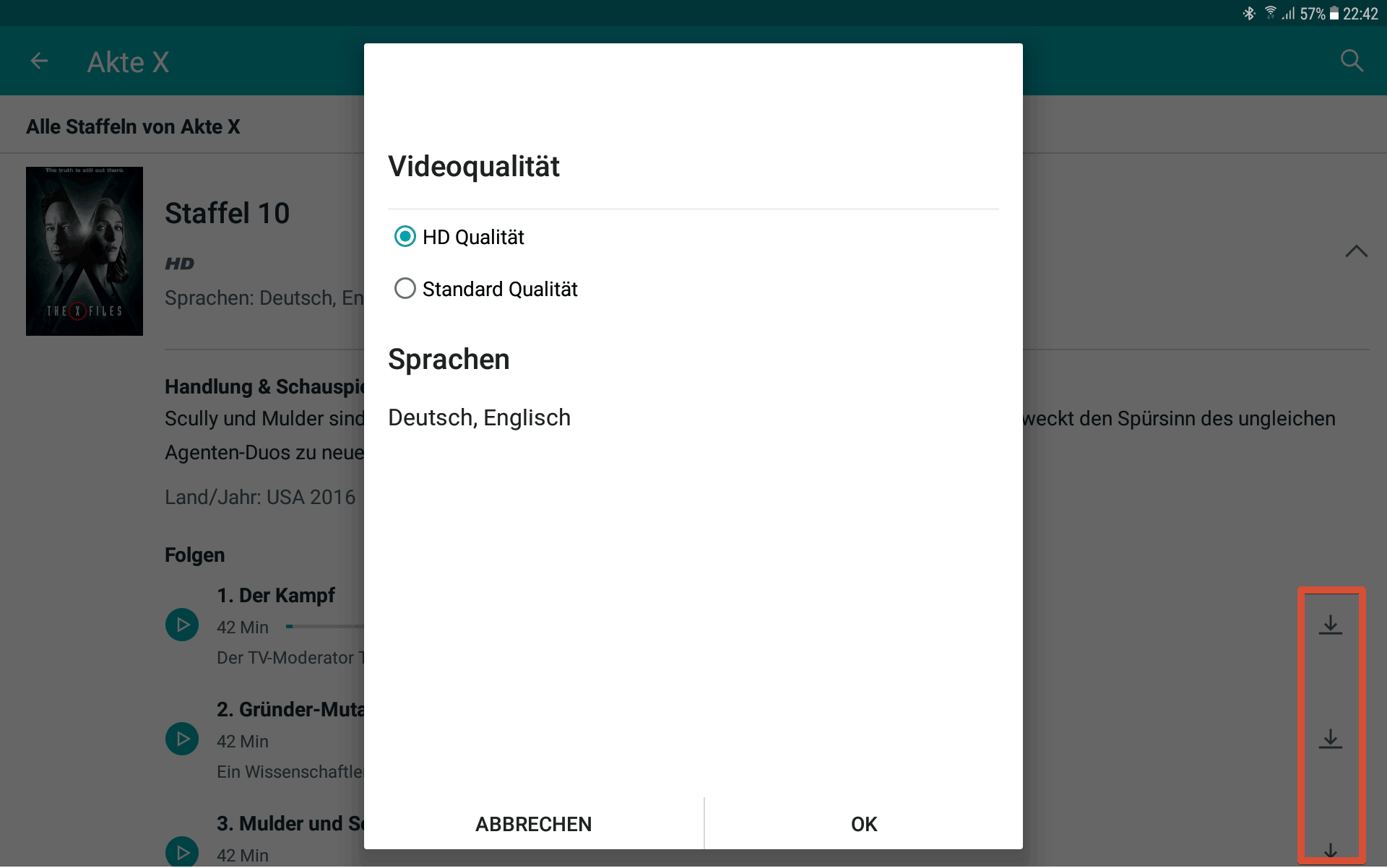Choose Standard Qualität video quality

pos(486,289)
